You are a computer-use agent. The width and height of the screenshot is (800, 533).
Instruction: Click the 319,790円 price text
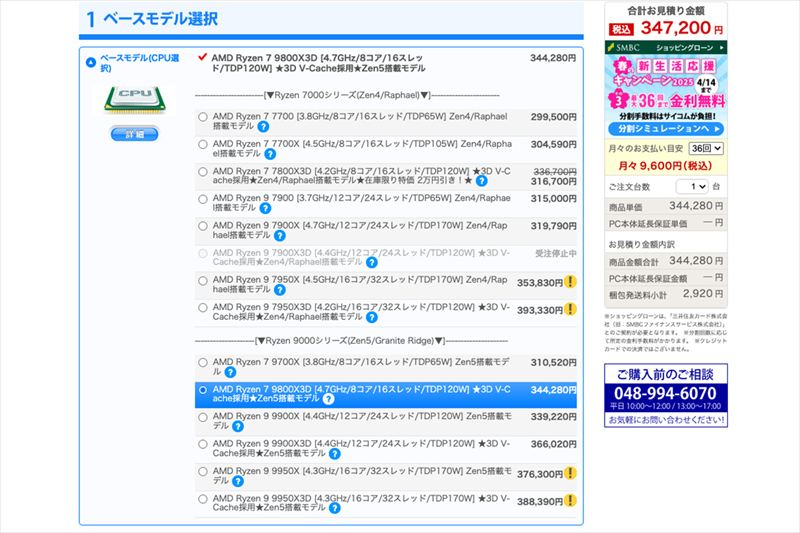[554, 226]
